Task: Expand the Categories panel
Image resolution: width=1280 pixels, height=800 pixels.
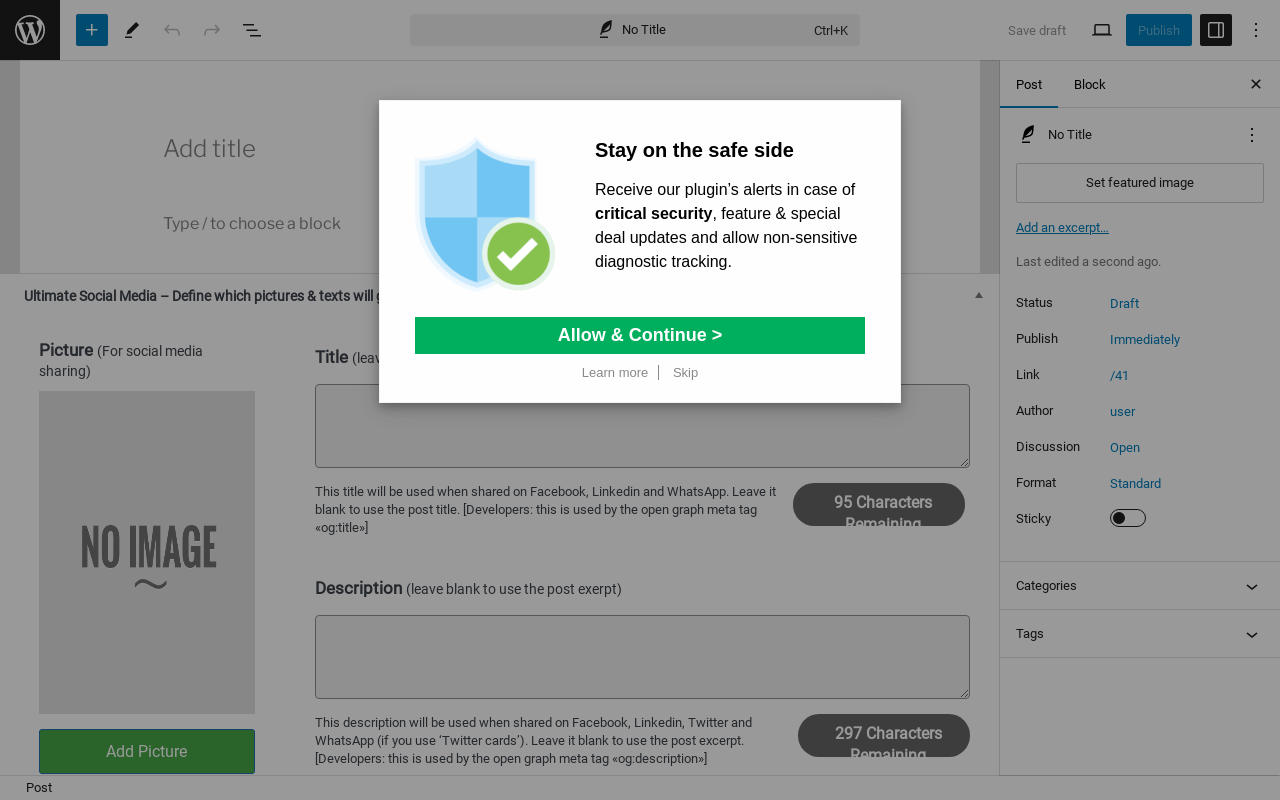Action: coord(1140,586)
